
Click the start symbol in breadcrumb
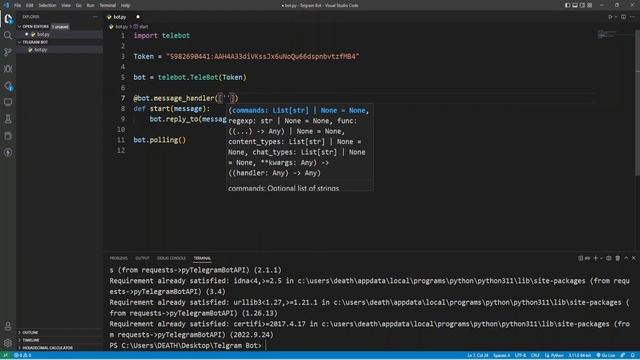(x=141, y=27)
